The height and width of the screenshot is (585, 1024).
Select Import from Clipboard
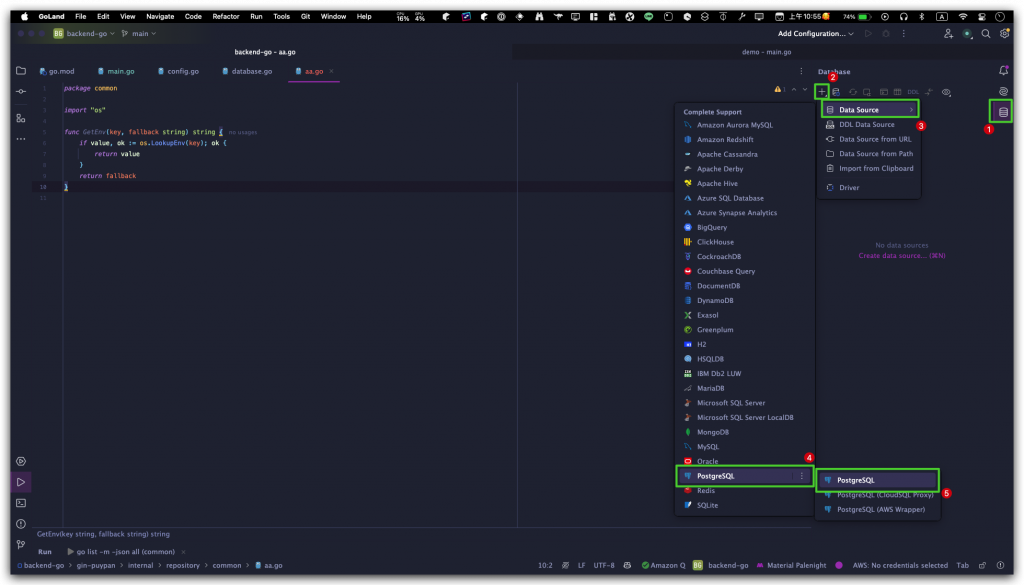coord(869,168)
